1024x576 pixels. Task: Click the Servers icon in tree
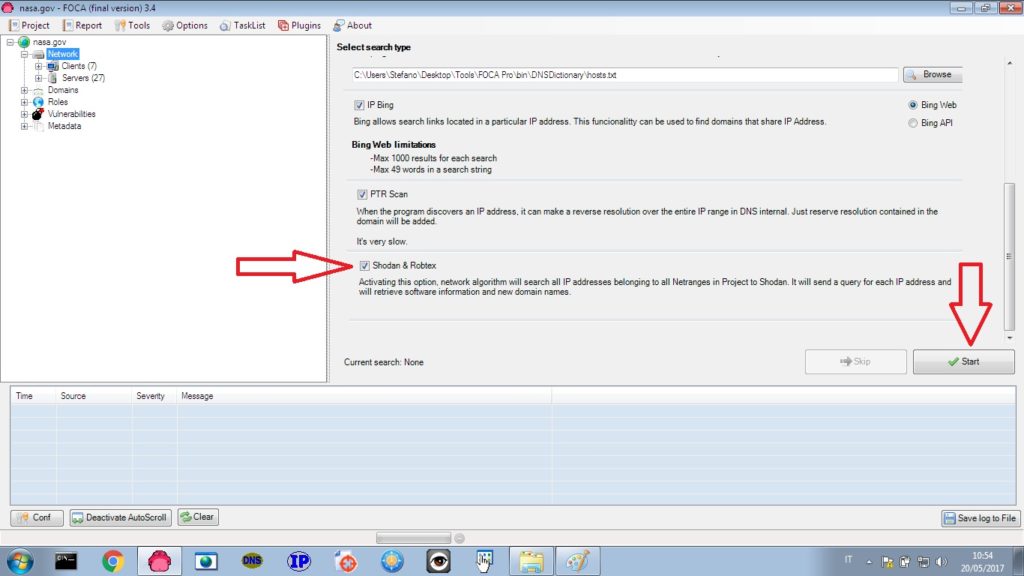[53, 78]
